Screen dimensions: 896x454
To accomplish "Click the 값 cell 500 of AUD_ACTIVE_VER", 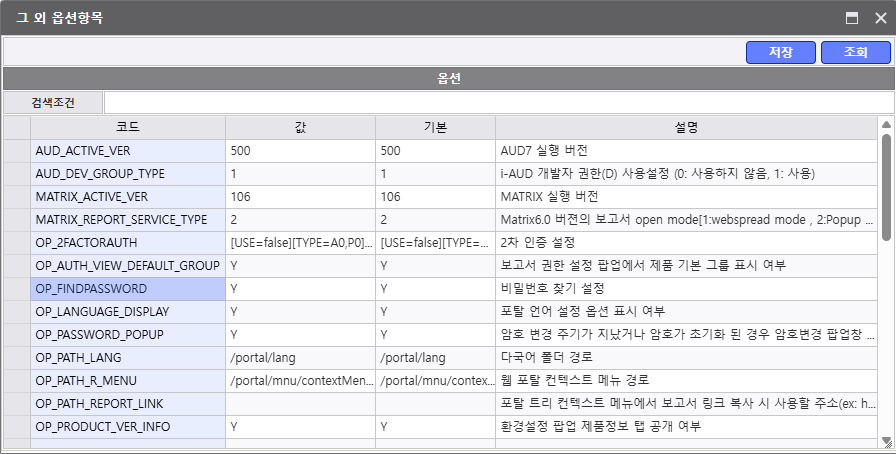I will point(301,151).
